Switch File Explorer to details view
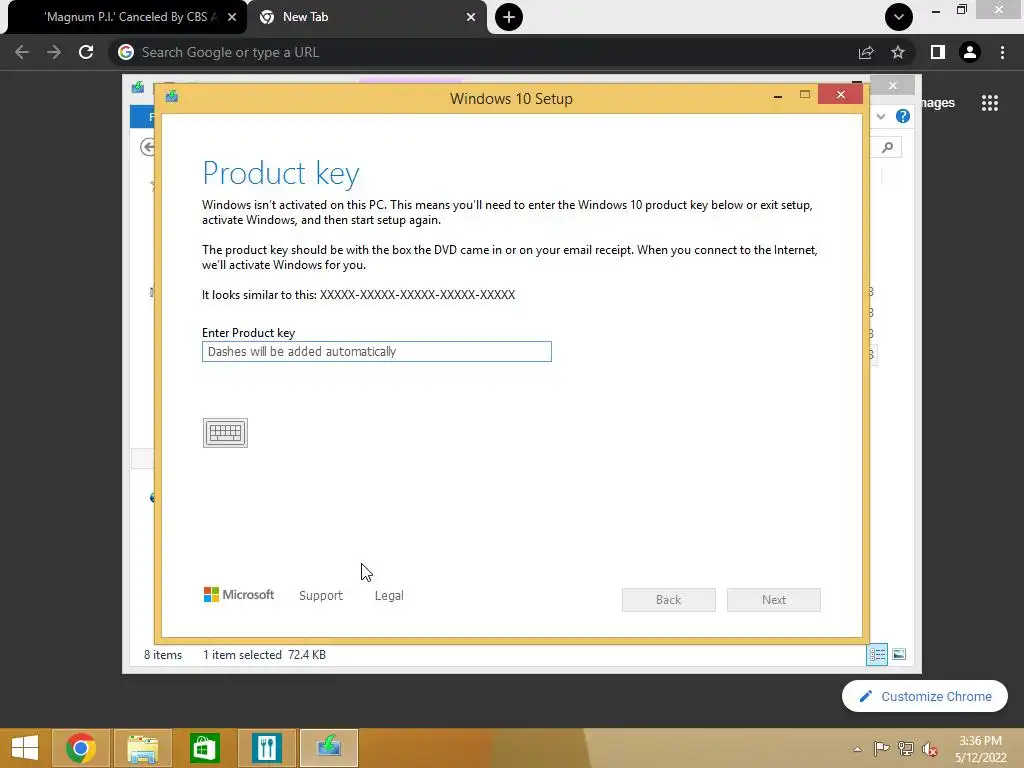This screenshot has height=768, width=1024. pos(877,654)
